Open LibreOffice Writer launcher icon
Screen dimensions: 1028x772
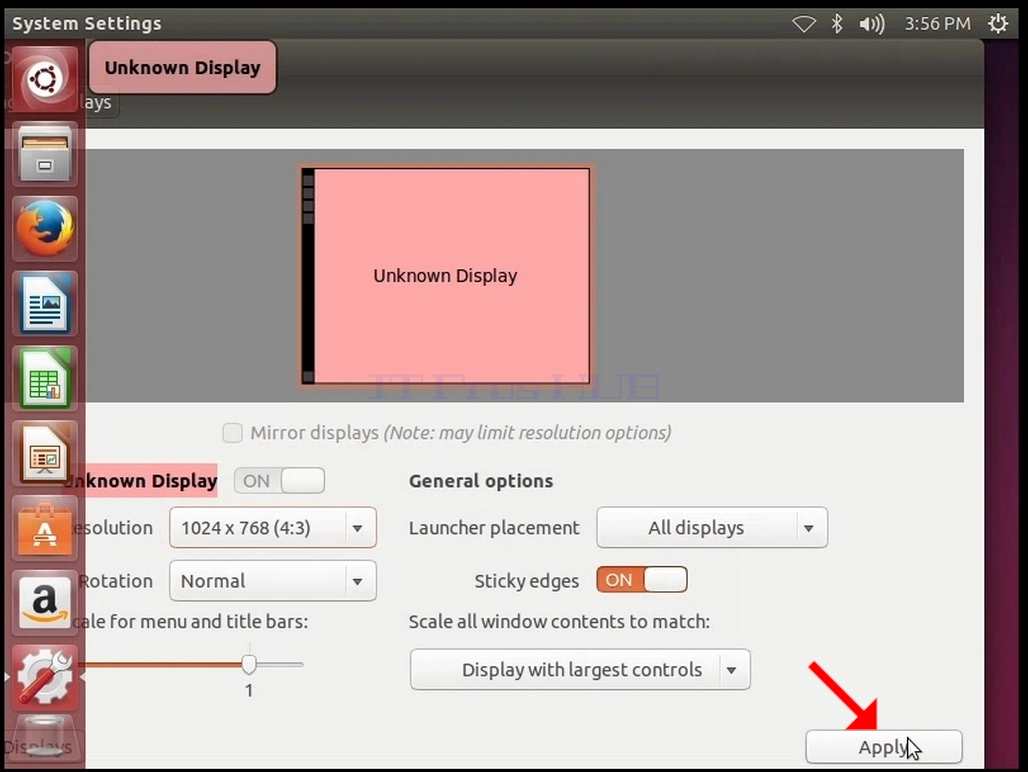(45, 303)
